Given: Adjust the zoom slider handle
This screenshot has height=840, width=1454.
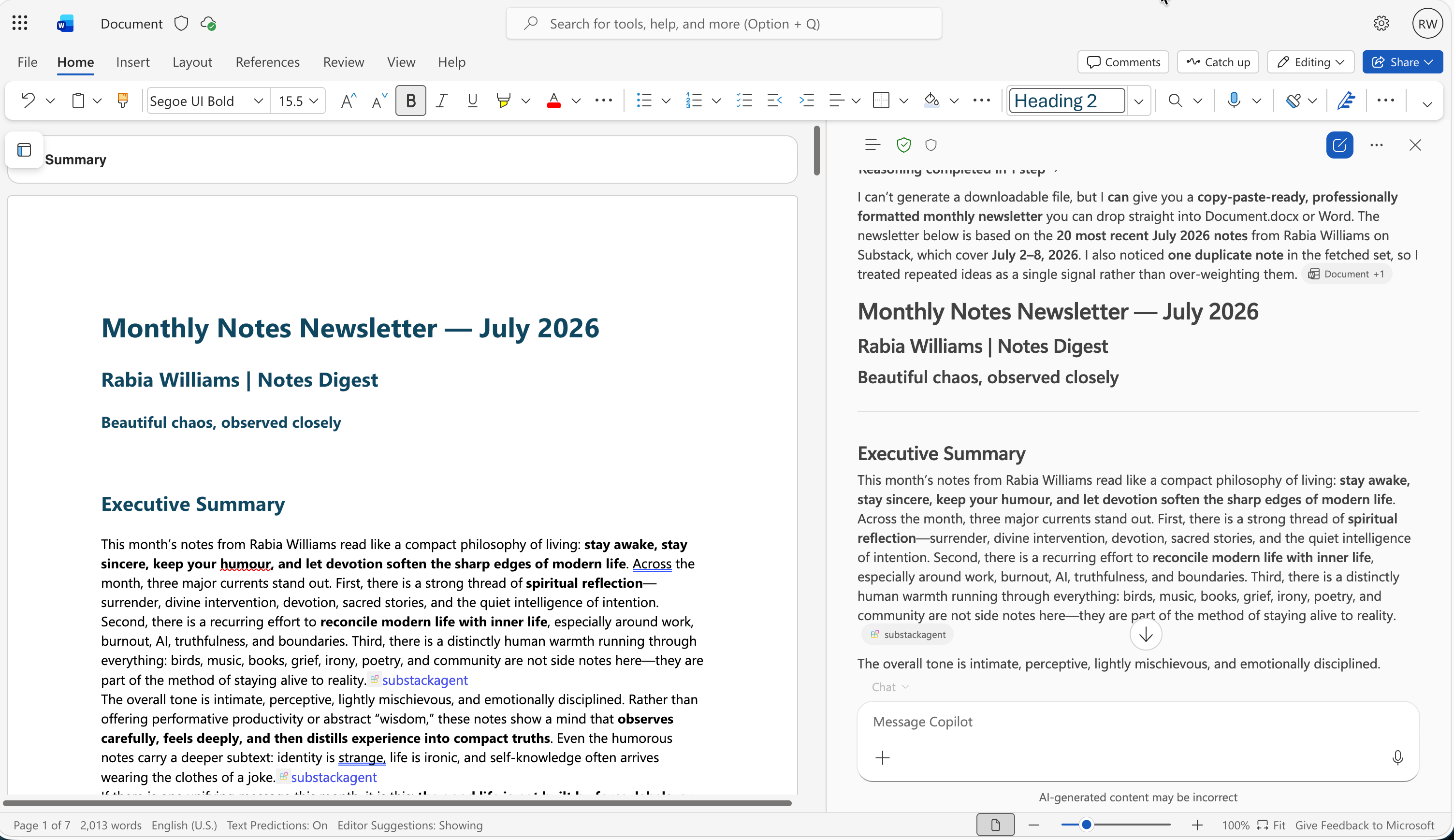Looking at the screenshot, I should pos(1086,825).
